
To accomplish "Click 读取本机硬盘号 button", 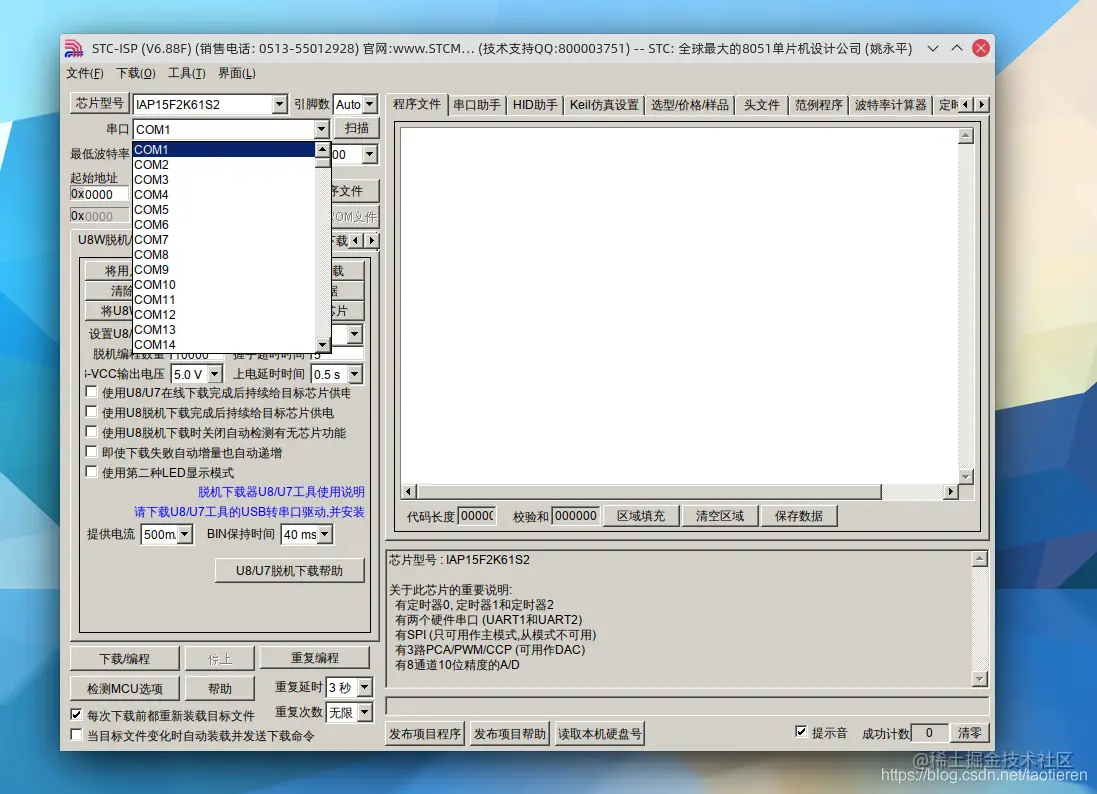I will point(600,734).
